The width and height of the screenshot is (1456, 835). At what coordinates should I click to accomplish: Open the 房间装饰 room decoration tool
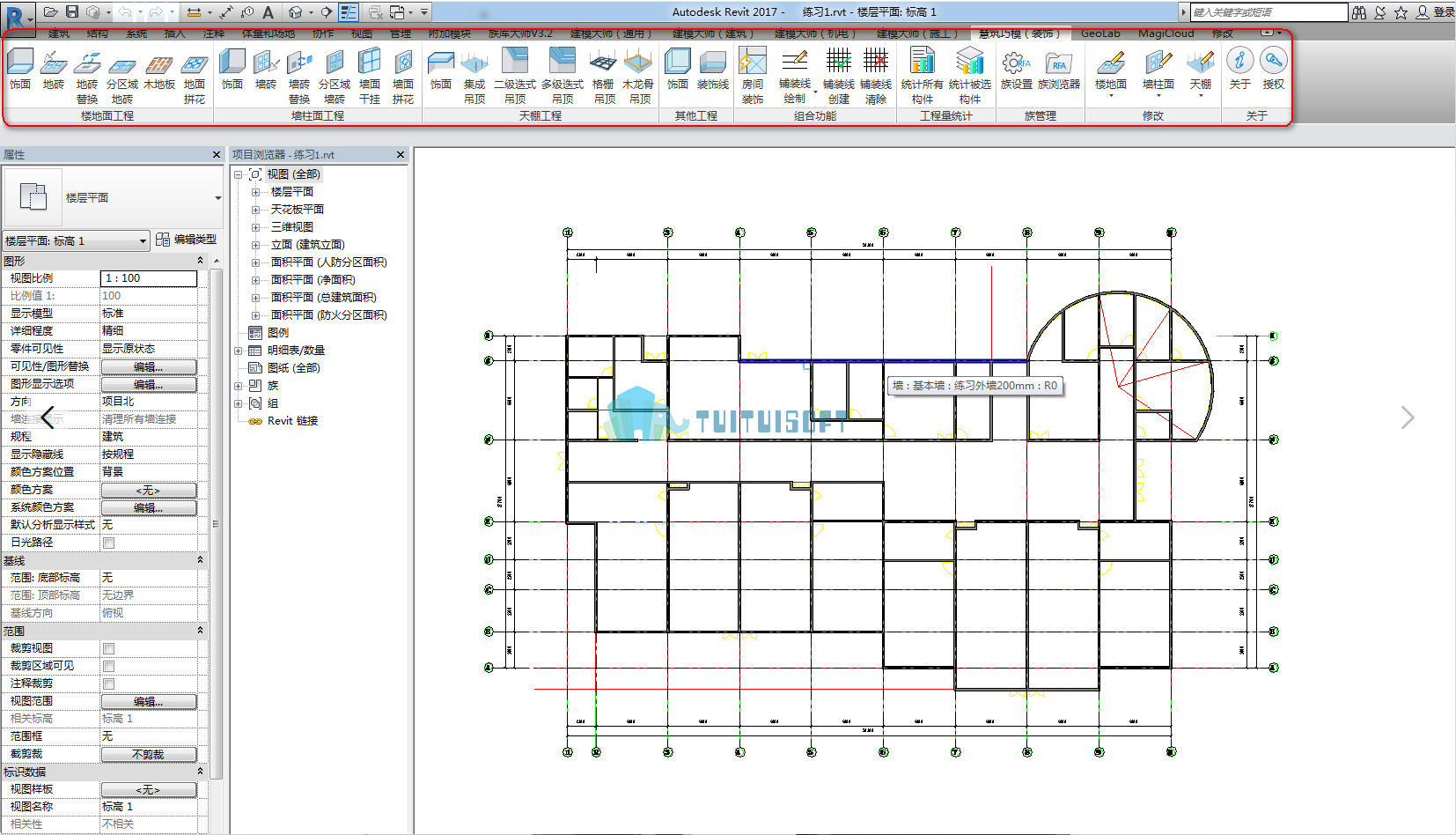753,78
